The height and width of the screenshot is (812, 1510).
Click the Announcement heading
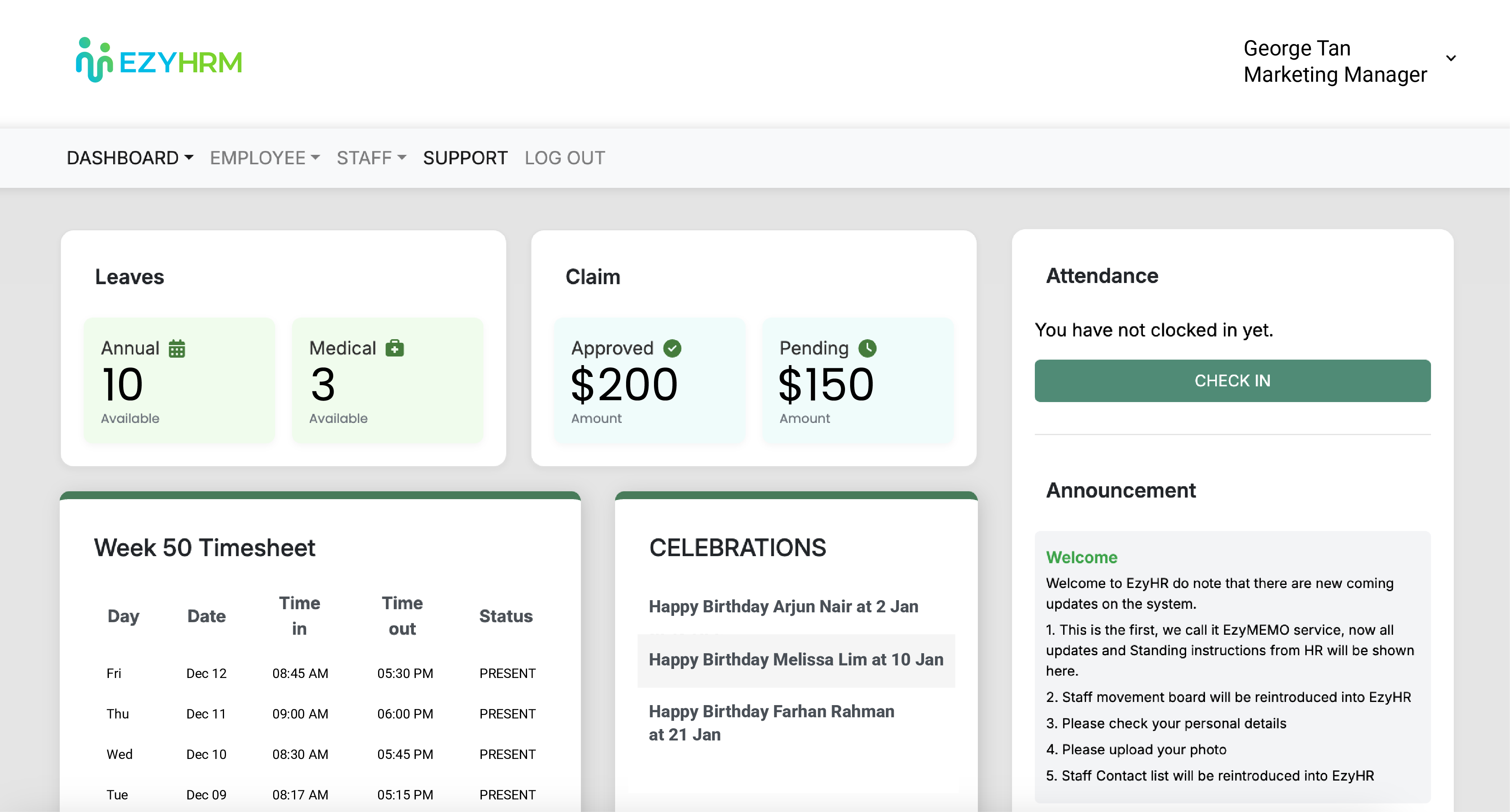coord(1121,490)
